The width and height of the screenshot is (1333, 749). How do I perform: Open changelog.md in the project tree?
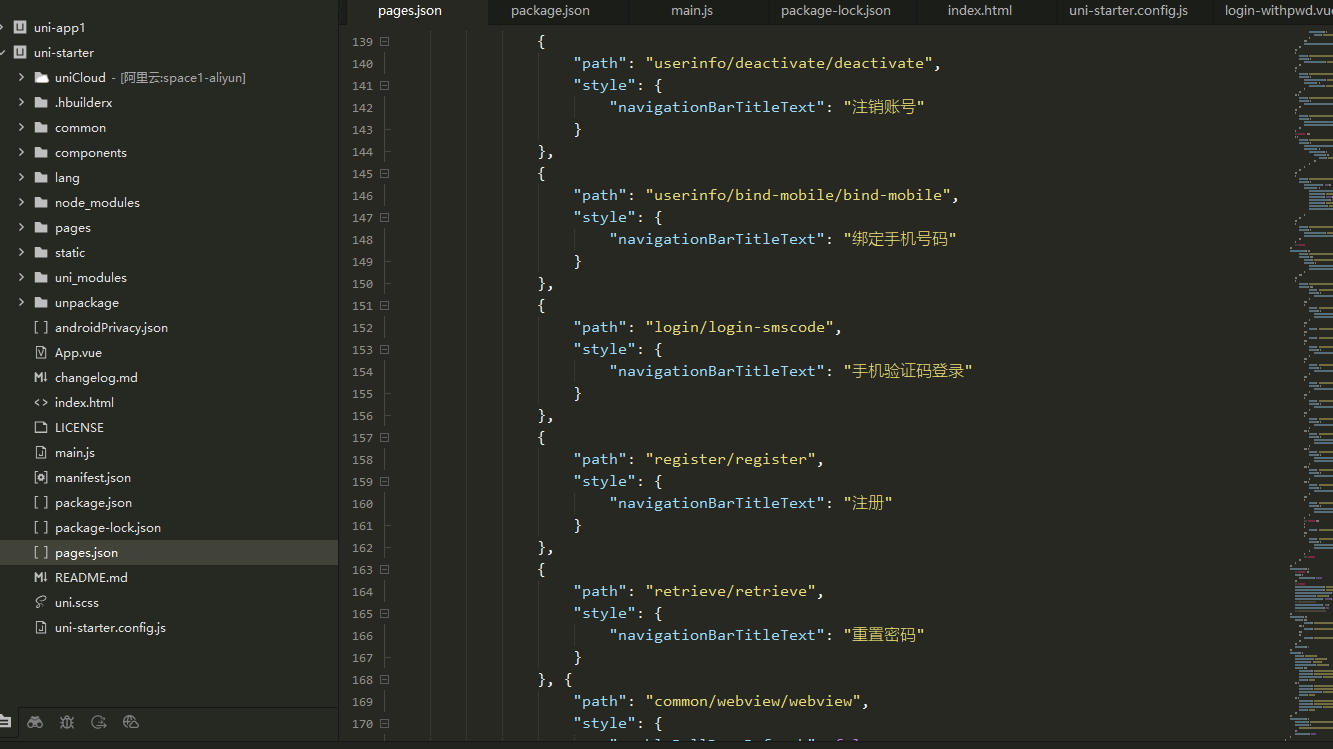coord(96,378)
